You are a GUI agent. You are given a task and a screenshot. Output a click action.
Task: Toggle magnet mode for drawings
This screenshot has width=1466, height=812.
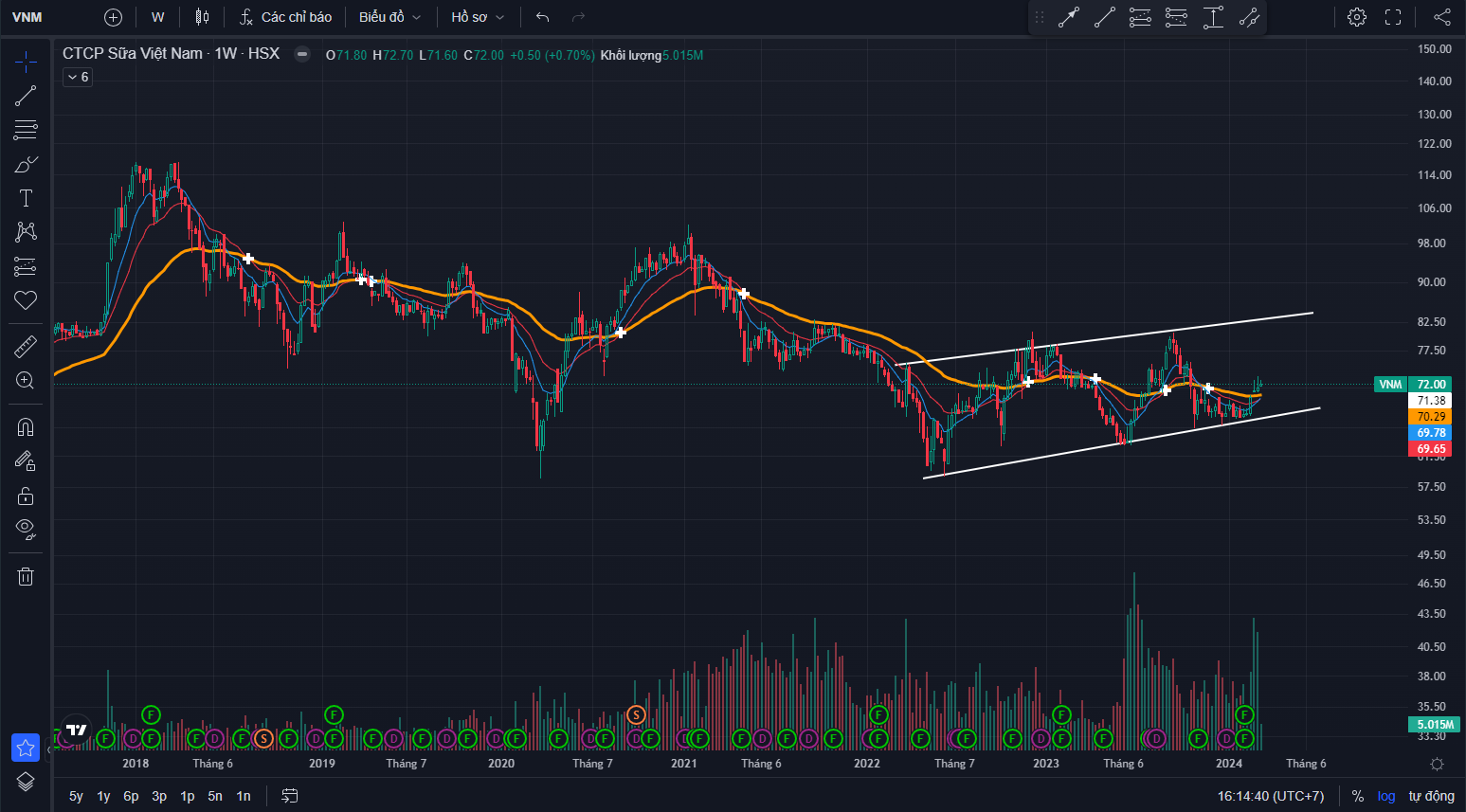[x=26, y=427]
